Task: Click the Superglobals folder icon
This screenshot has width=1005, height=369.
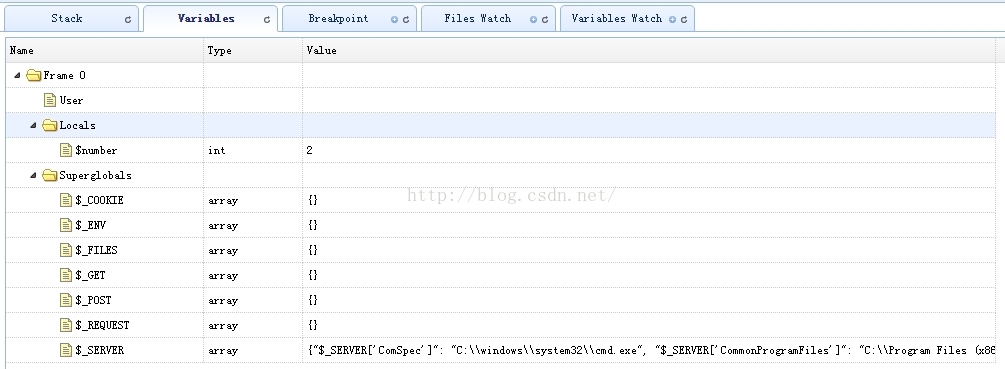Action: 50,176
